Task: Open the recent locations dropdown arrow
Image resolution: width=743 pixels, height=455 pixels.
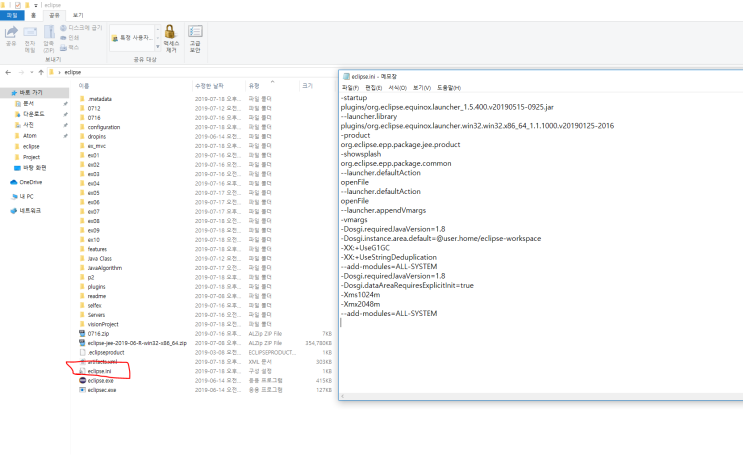Action: (x=31, y=73)
